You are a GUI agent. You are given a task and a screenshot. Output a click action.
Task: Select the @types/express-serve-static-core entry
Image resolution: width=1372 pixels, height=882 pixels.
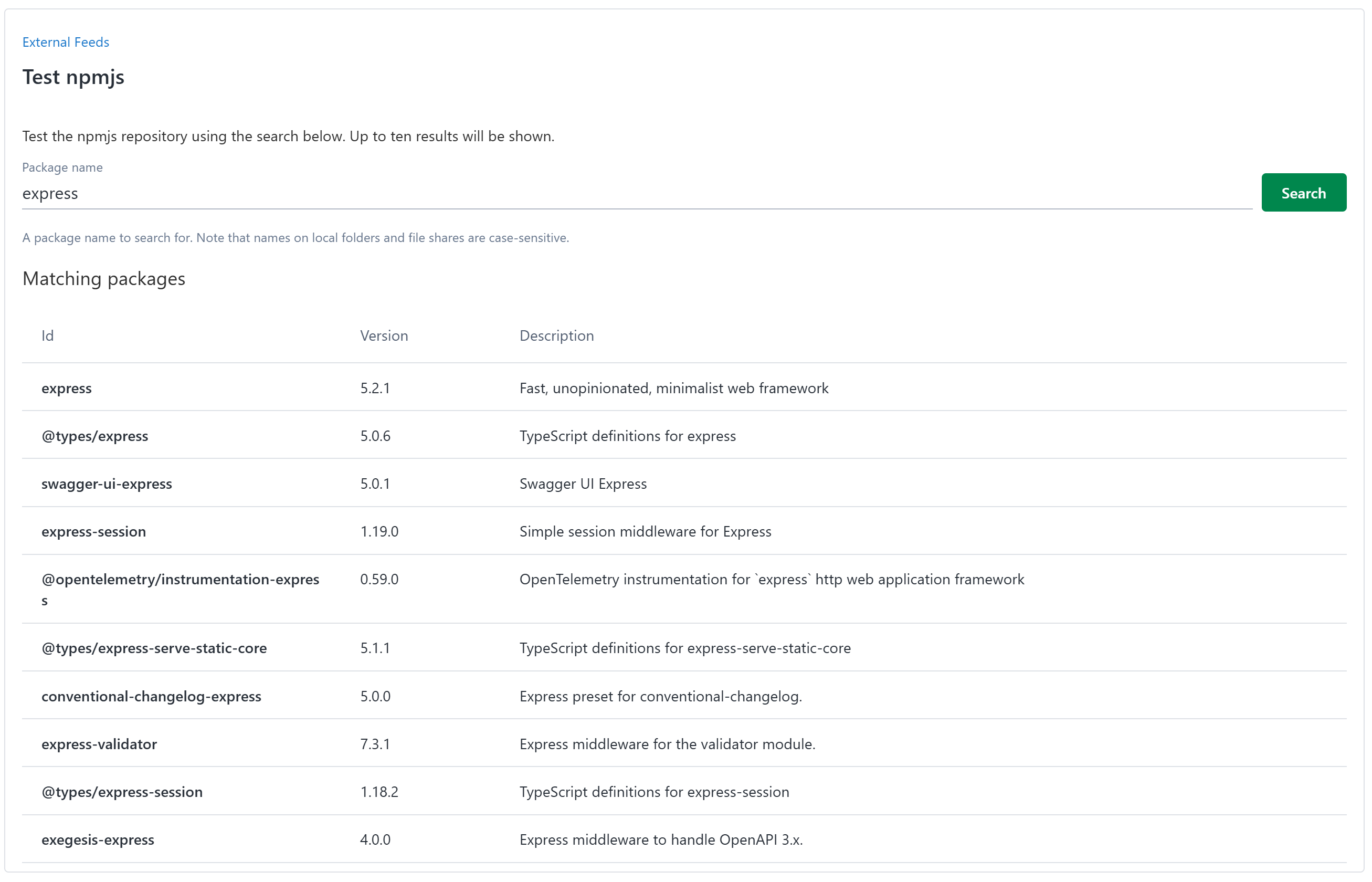pos(155,648)
